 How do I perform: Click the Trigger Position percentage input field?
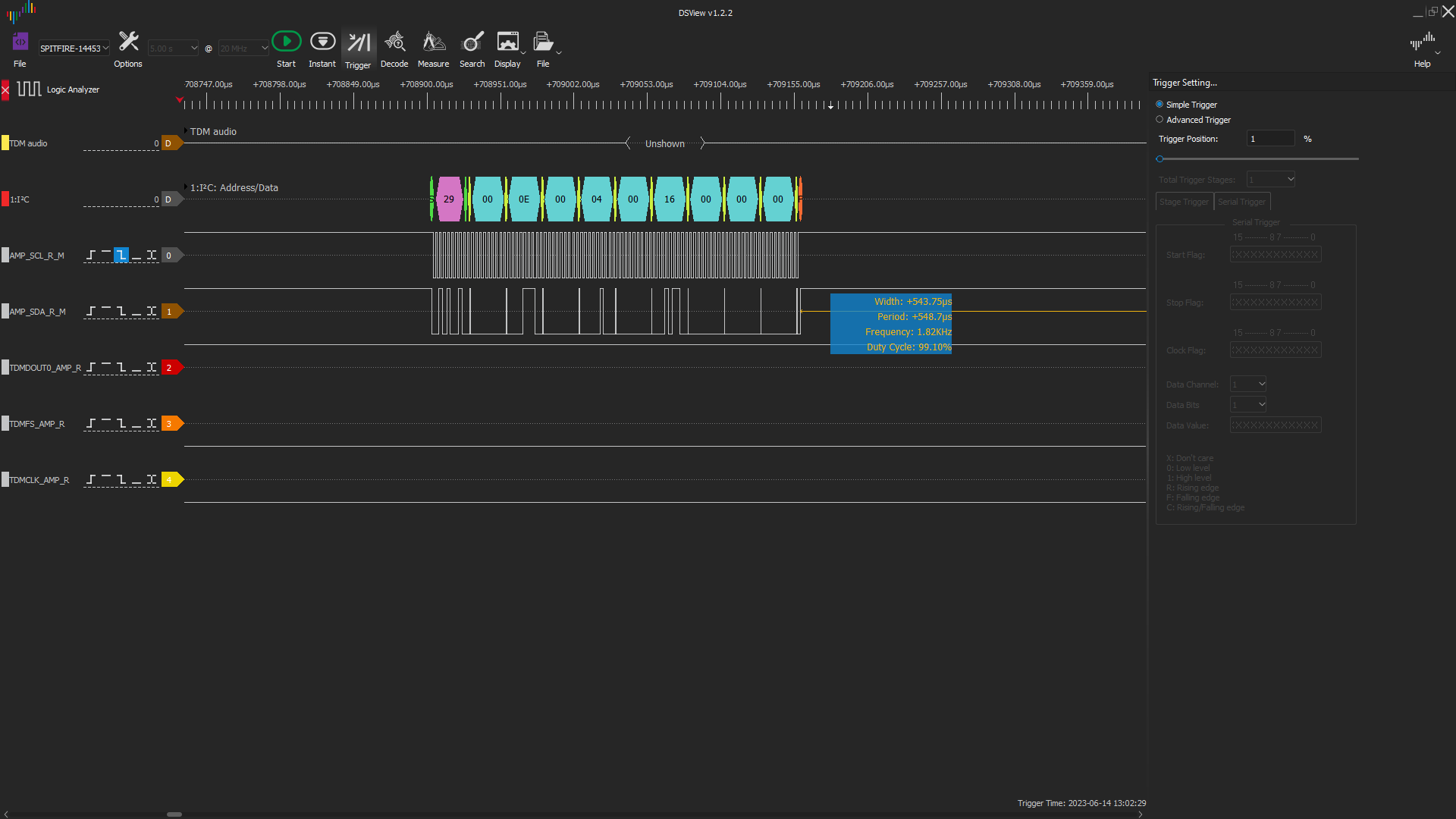(x=1269, y=138)
